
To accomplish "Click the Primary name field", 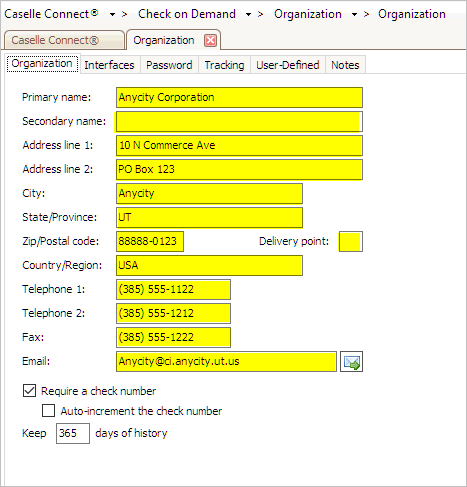I will 239,97.
